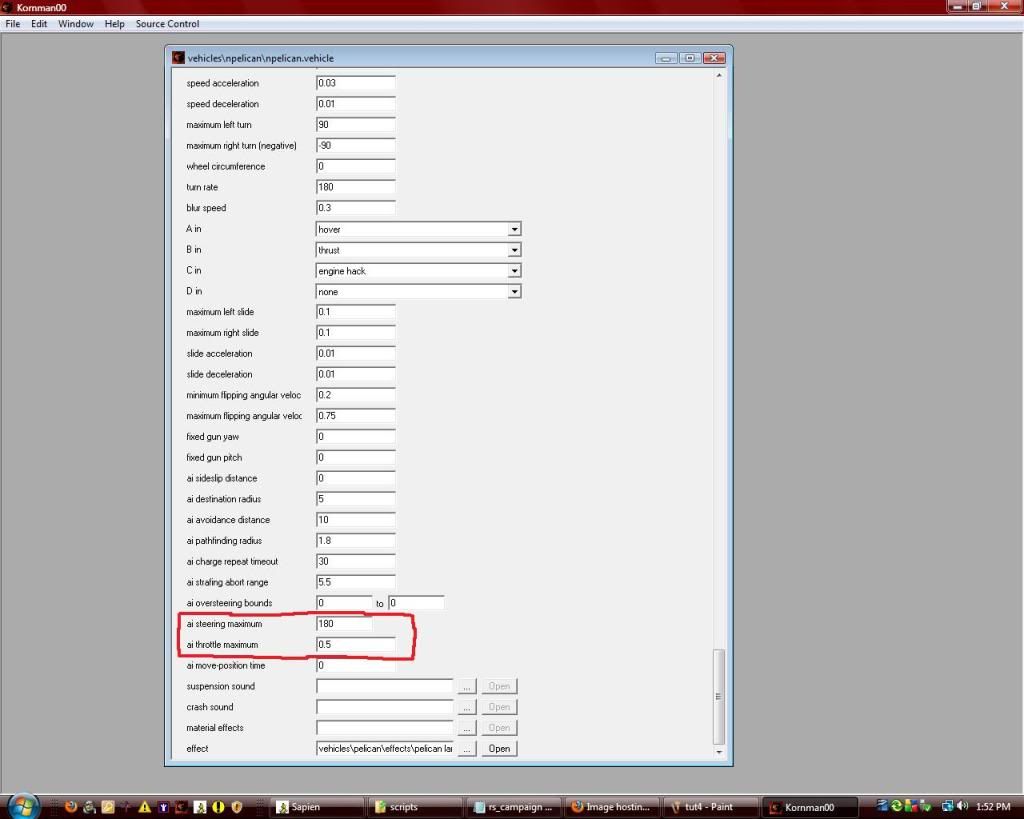
Task: Click the slide deceleration field
Action: click(x=356, y=374)
